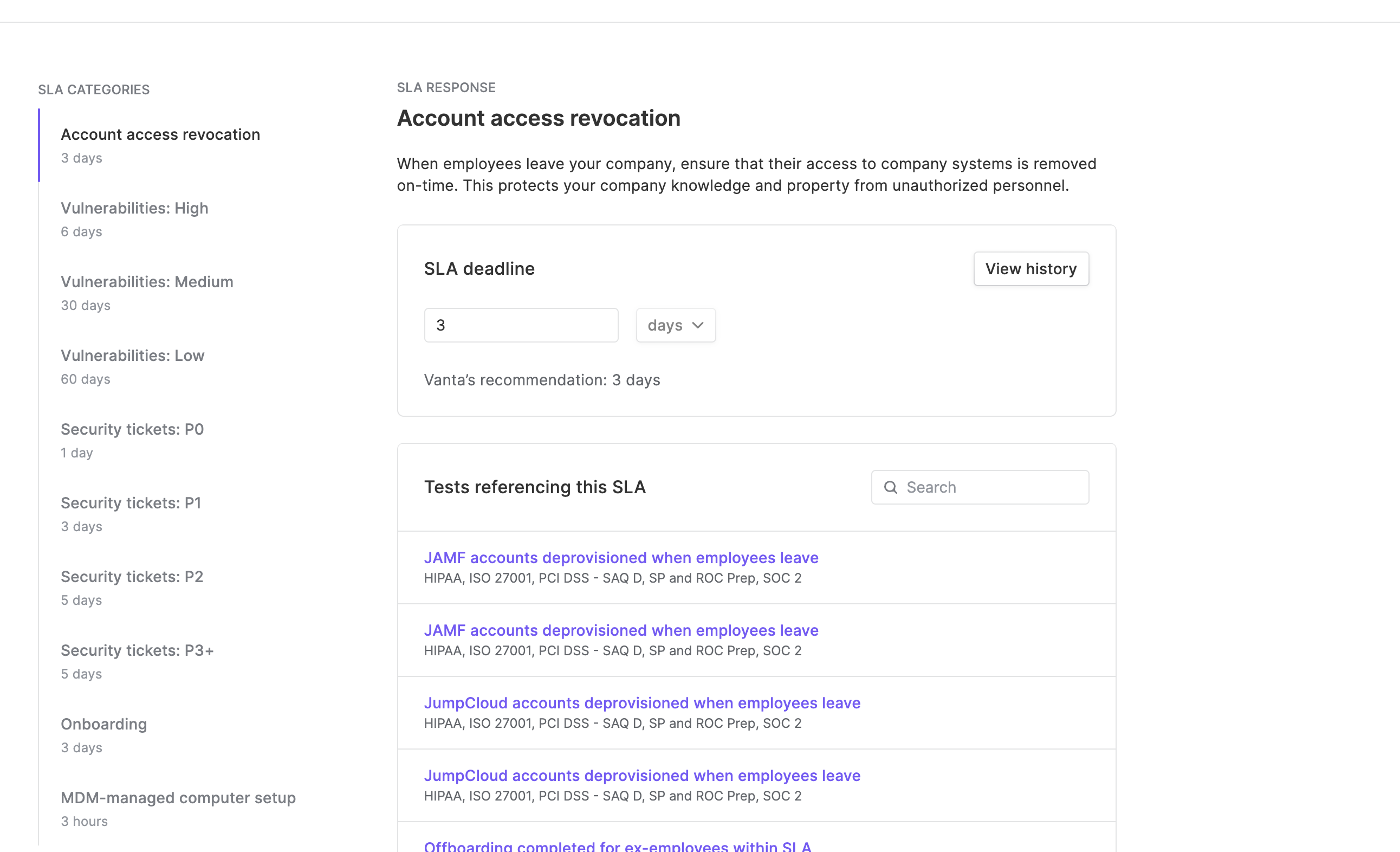The height and width of the screenshot is (852, 1400).
Task: Click the Tests referencing this SLA heading
Action: [535, 487]
